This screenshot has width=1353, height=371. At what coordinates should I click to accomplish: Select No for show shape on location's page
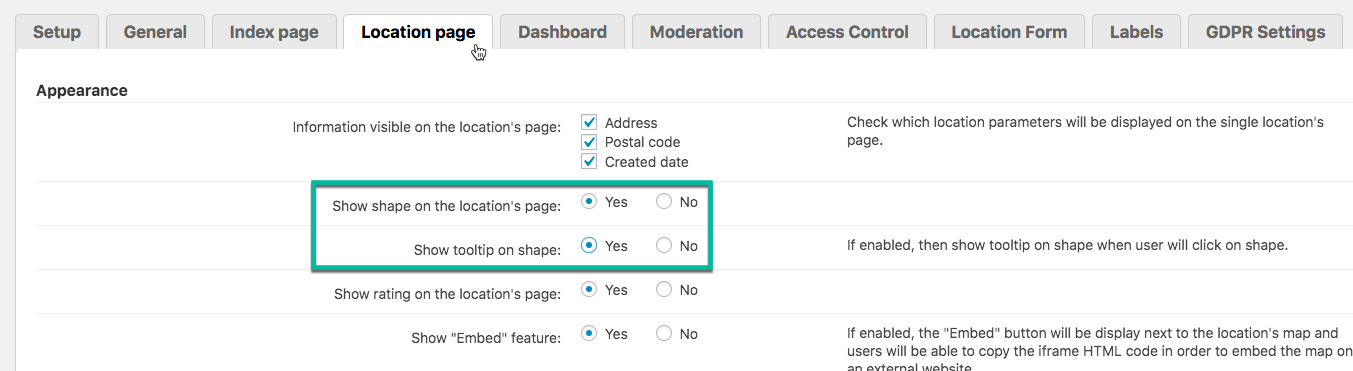click(664, 202)
